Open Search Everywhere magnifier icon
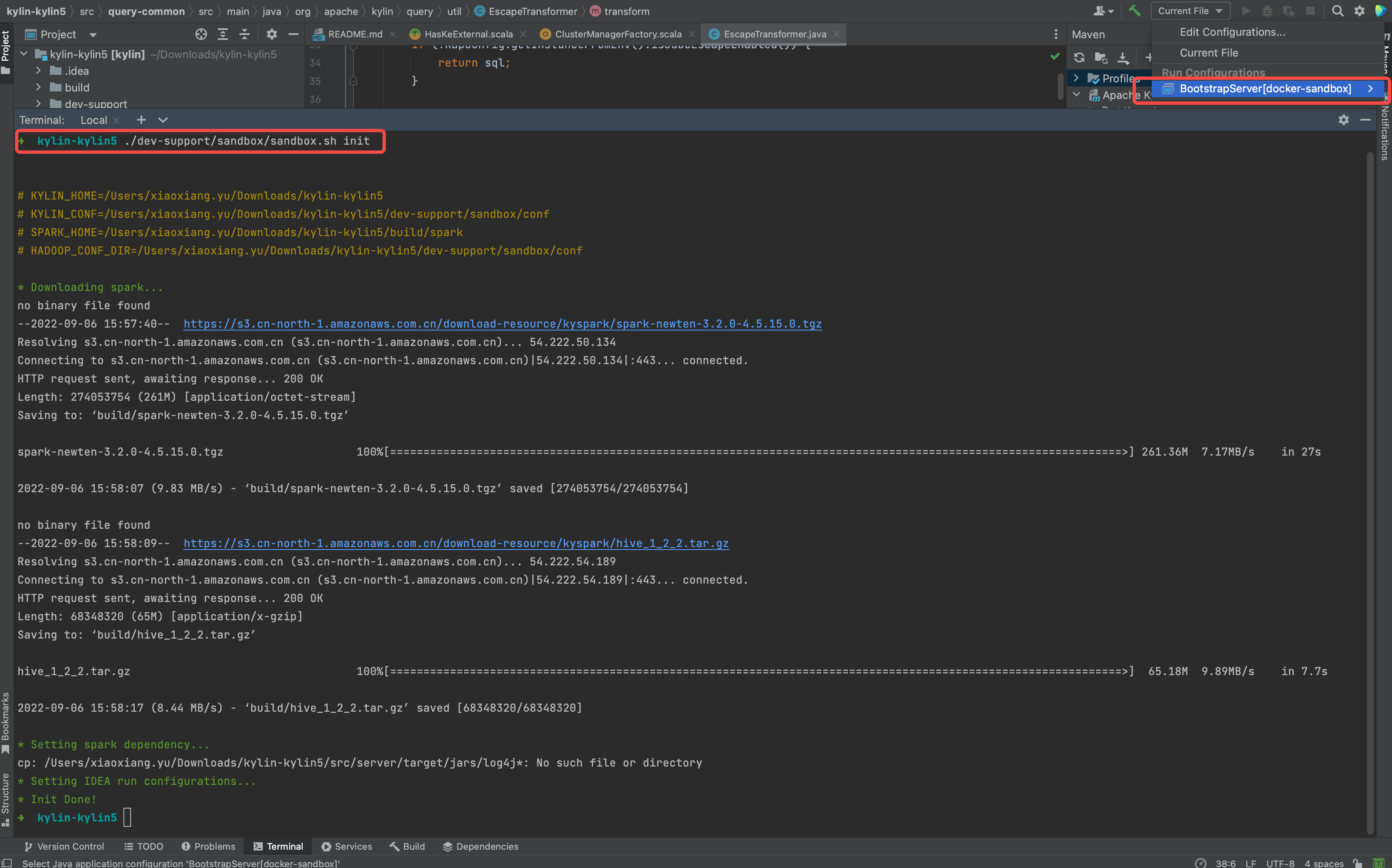This screenshot has width=1392, height=868. [1337, 11]
